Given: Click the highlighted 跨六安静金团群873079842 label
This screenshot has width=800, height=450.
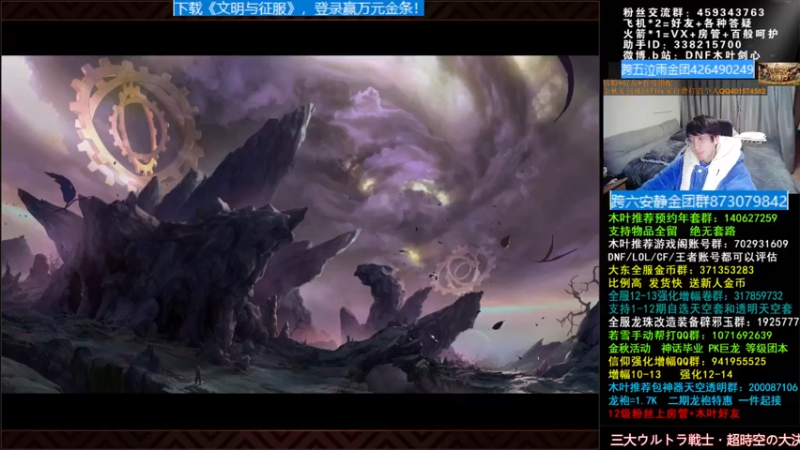Looking at the screenshot, I should pos(699,201).
